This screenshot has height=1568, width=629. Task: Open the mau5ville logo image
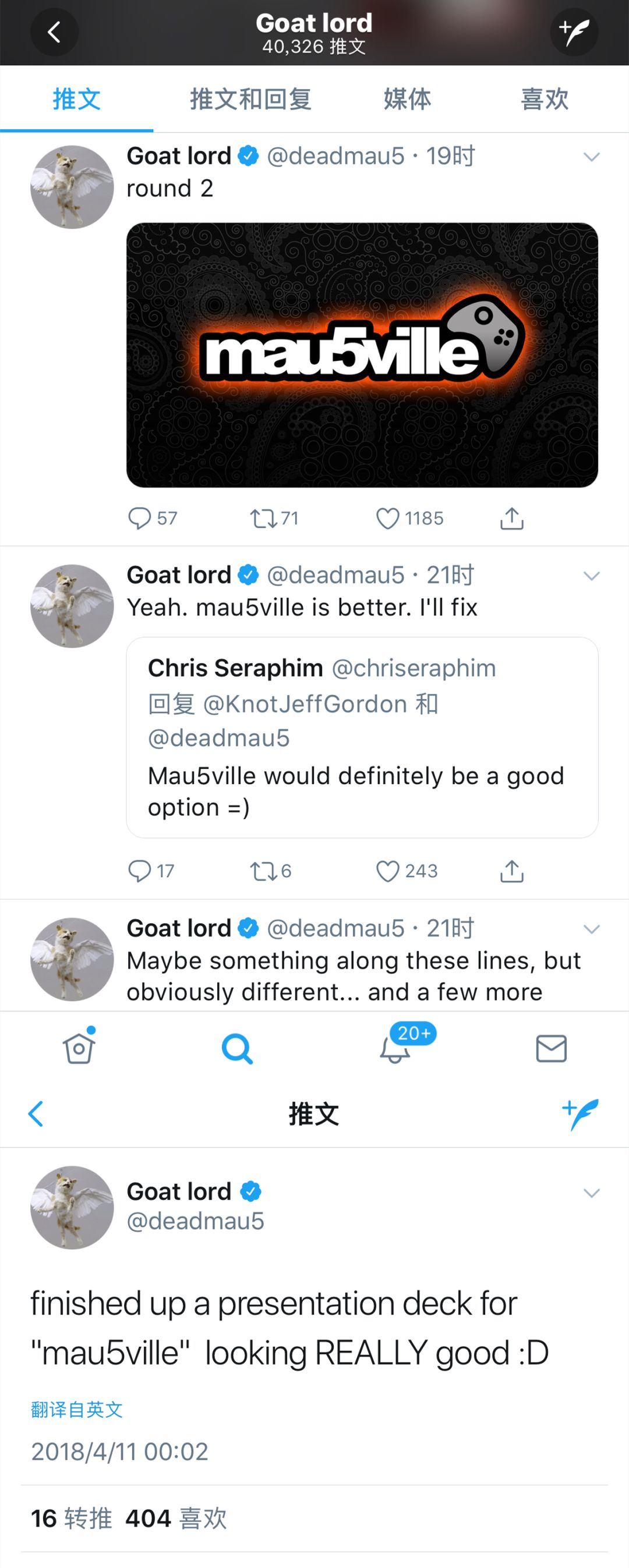[x=362, y=355]
